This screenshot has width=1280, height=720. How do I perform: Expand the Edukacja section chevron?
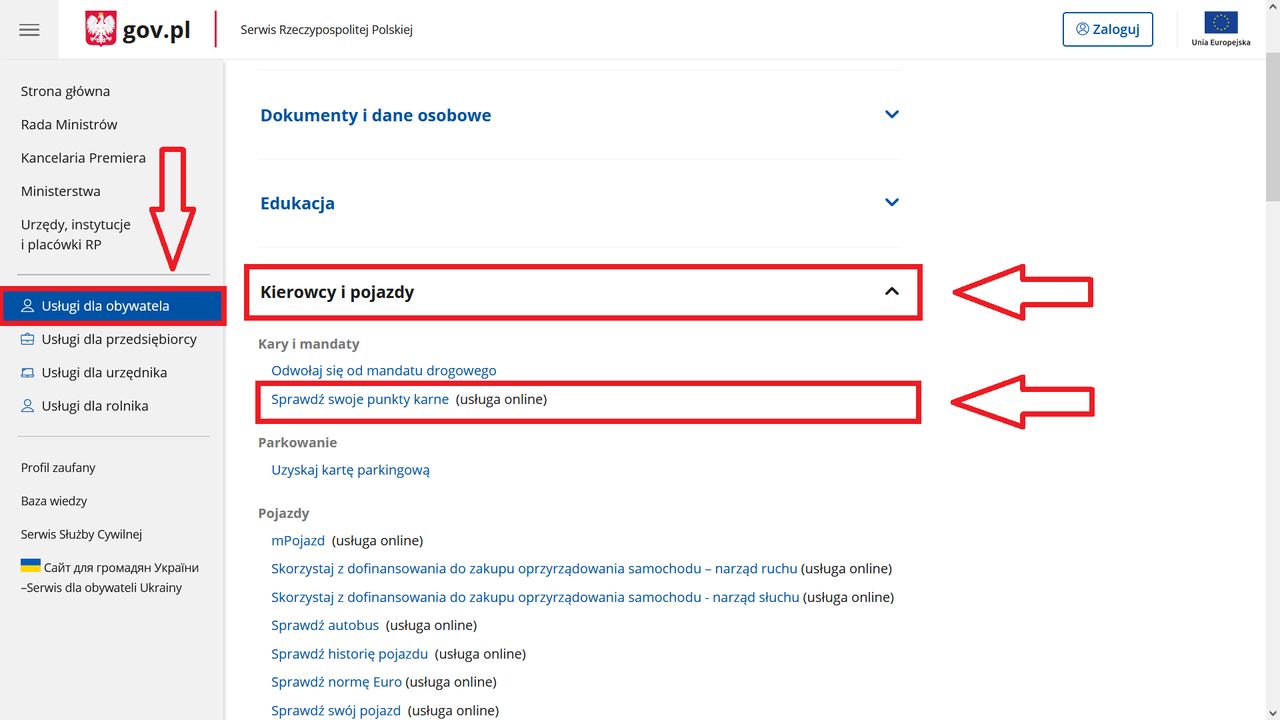892,203
